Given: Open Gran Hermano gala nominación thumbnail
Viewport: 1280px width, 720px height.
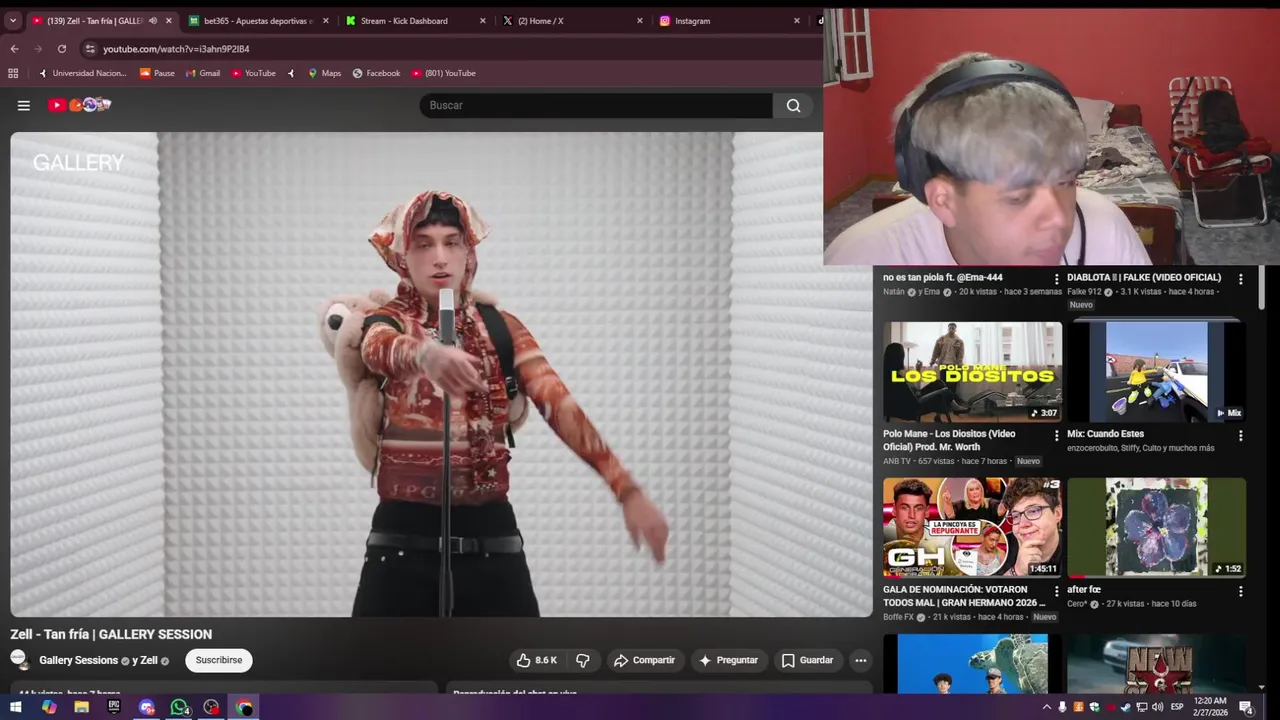Looking at the screenshot, I should coord(972,527).
